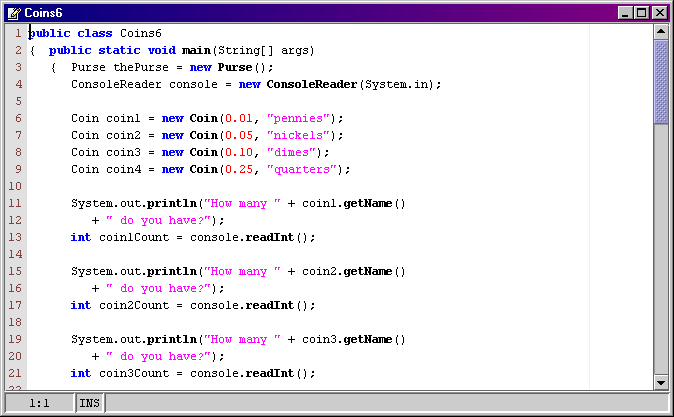The image size is (674, 417).
Task: Click the Coins6 title bar text
Action: coord(43,13)
